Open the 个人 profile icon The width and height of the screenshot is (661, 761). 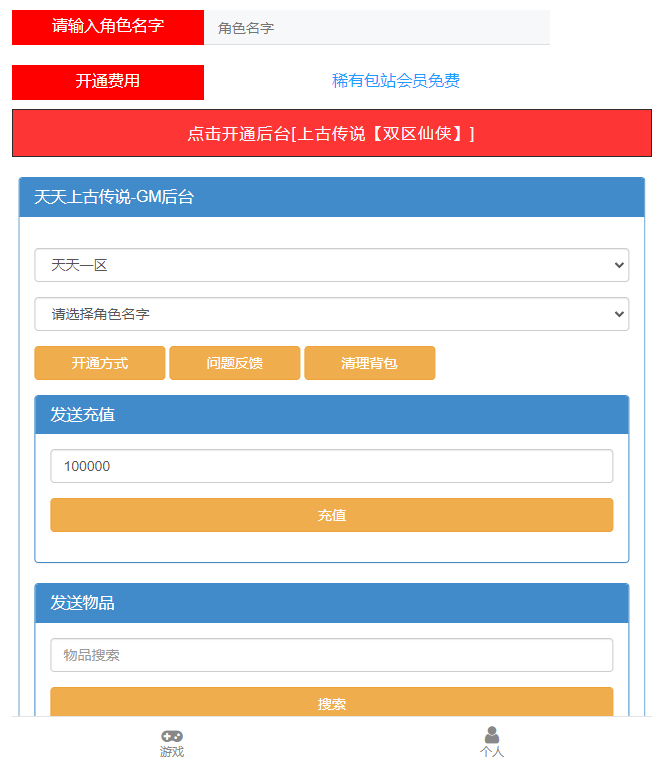pyautogui.click(x=492, y=735)
